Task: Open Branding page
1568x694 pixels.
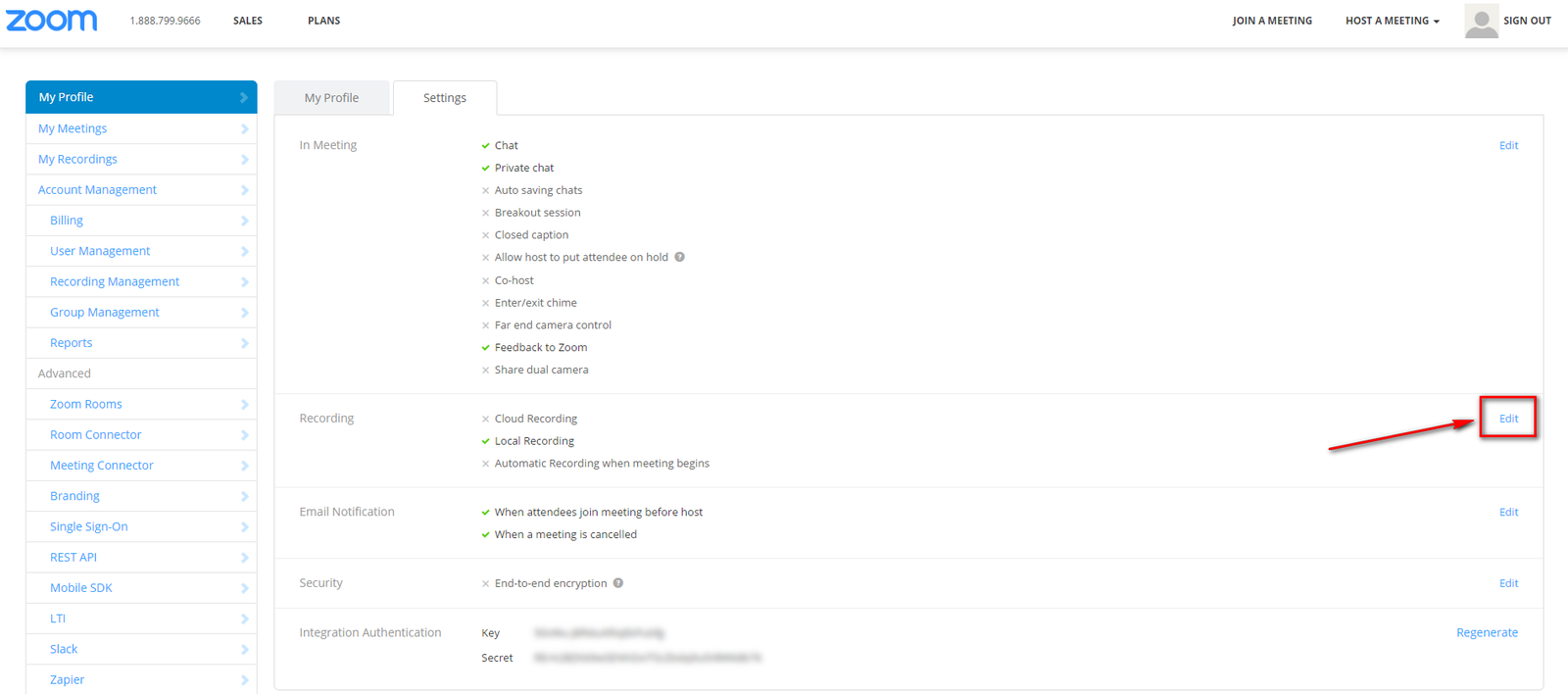Action: pyautogui.click(x=74, y=496)
